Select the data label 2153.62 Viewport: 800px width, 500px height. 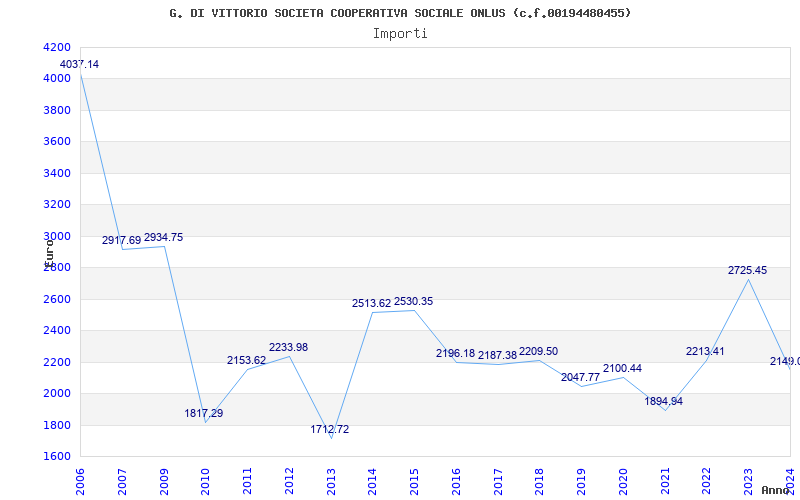pos(246,361)
